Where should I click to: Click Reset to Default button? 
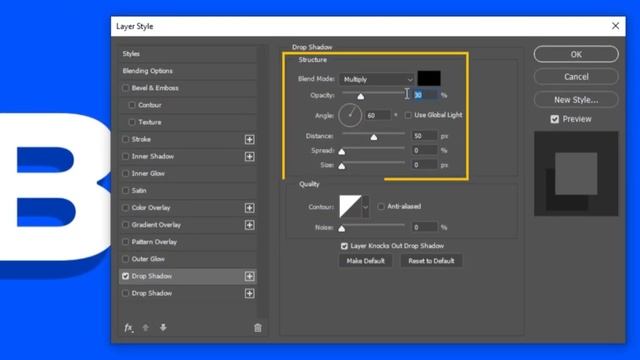pos(431,261)
